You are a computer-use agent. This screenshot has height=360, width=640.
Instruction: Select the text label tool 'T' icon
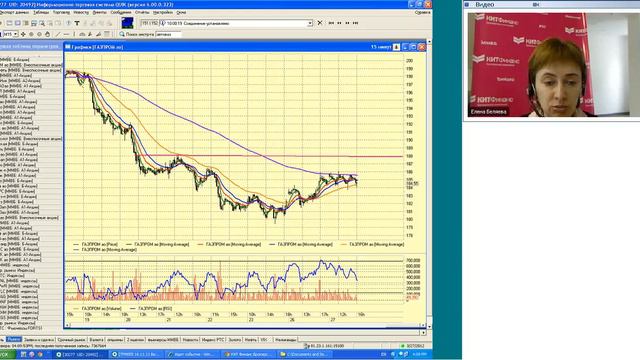77,23
